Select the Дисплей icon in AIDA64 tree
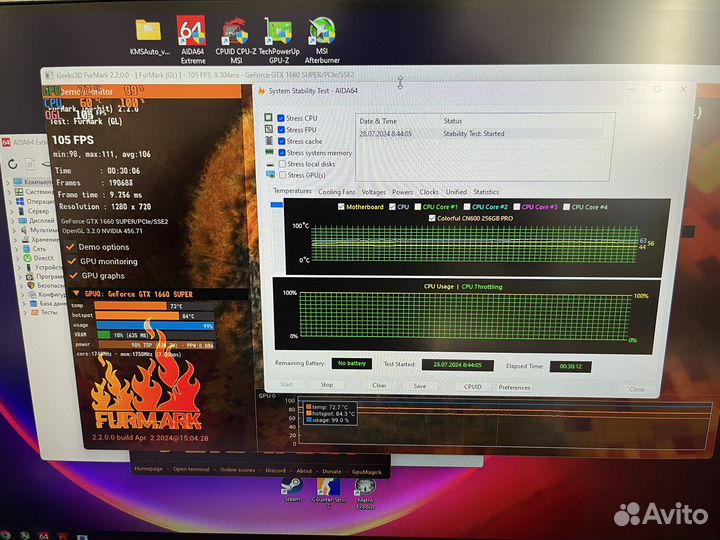 pyautogui.click(x=22, y=220)
